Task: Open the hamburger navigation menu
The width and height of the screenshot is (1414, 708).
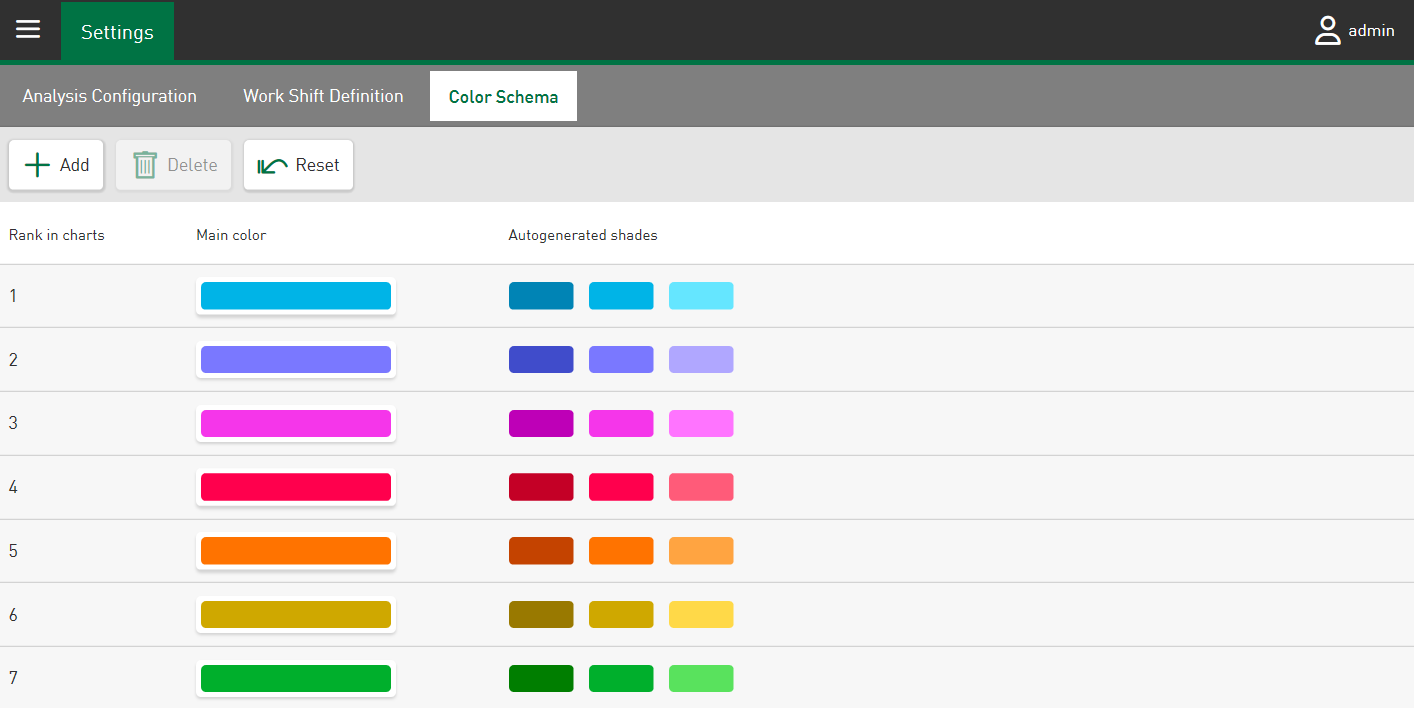Action: [x=28, y=30]
